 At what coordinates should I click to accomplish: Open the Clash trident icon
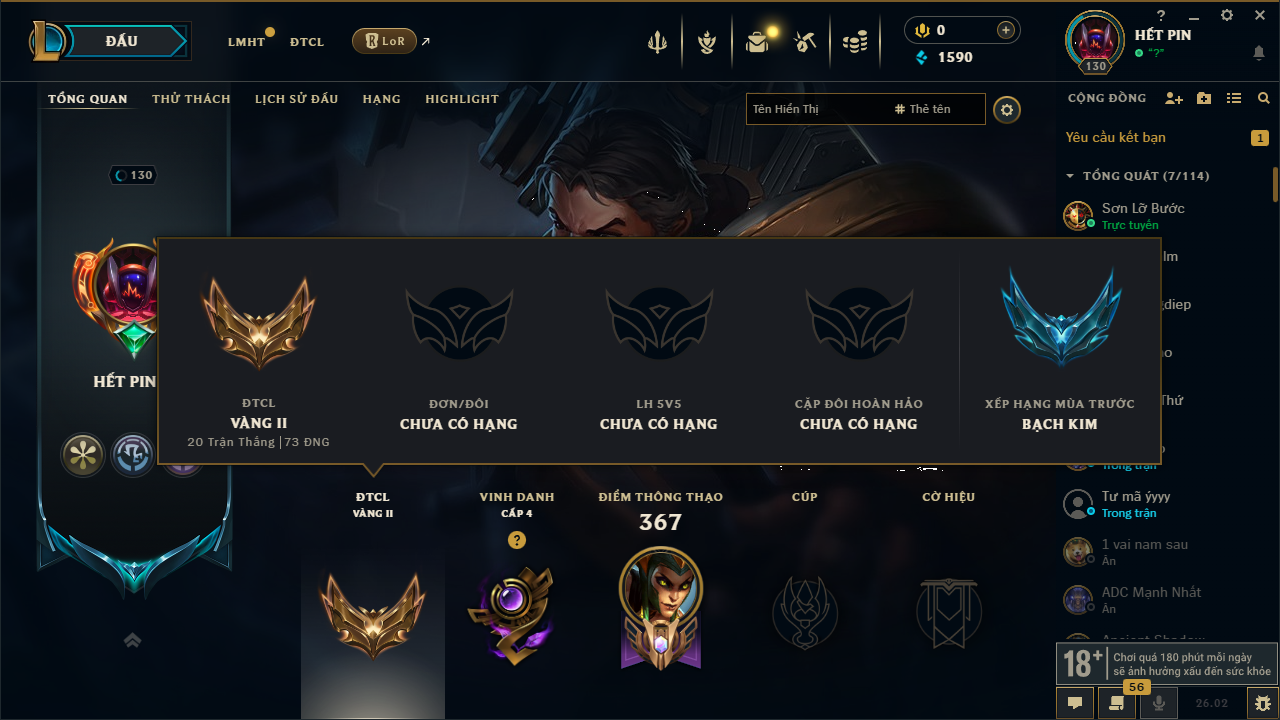(x=657, y=42)
